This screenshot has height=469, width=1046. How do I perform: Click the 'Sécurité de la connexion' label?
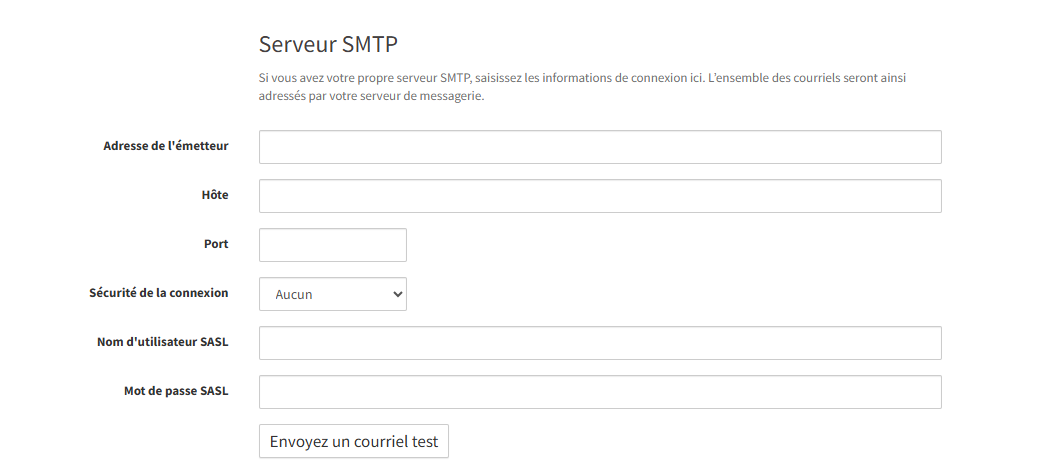[x=159, y=293]
